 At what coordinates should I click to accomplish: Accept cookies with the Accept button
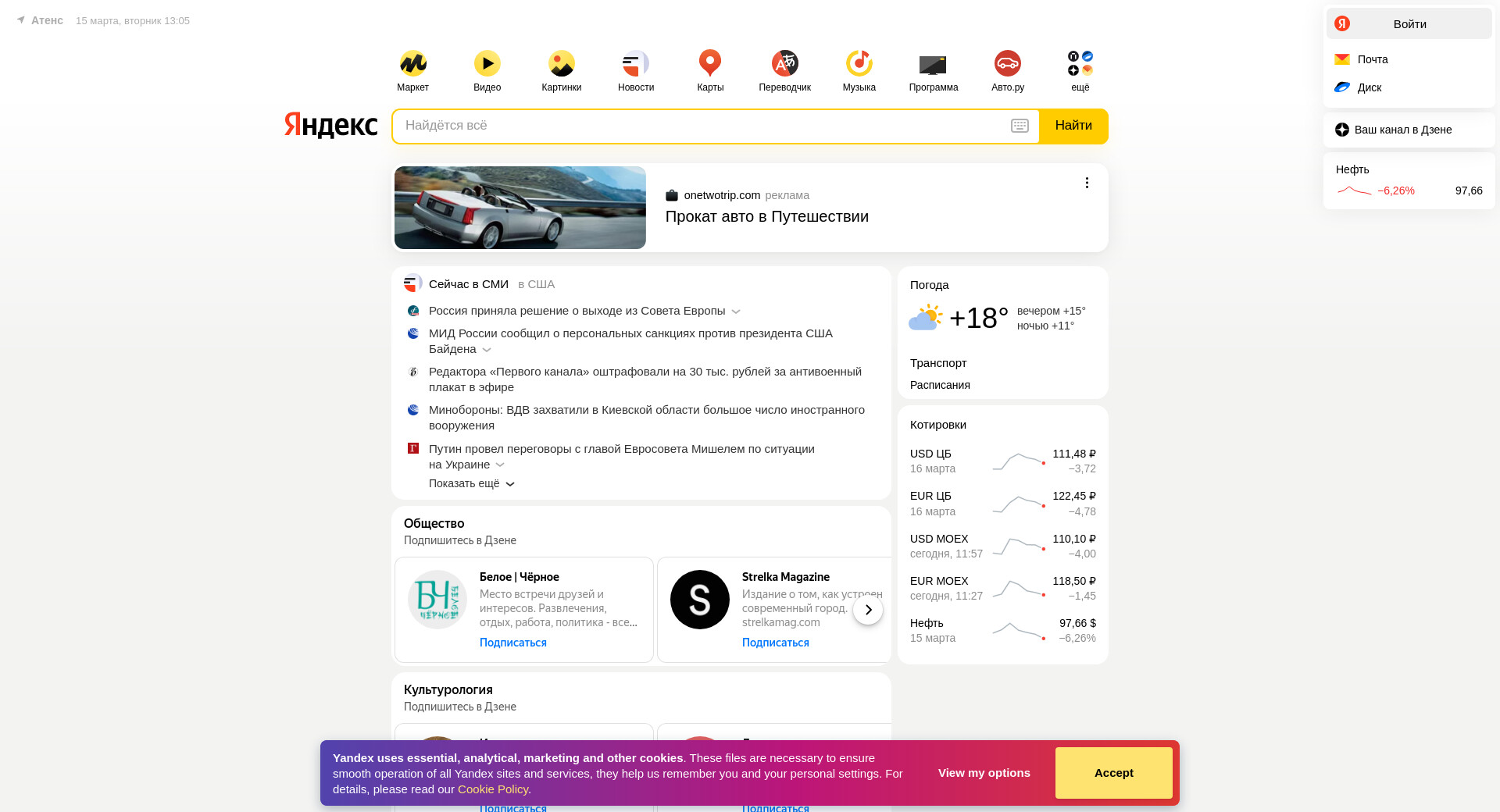tap(1114, 773)
